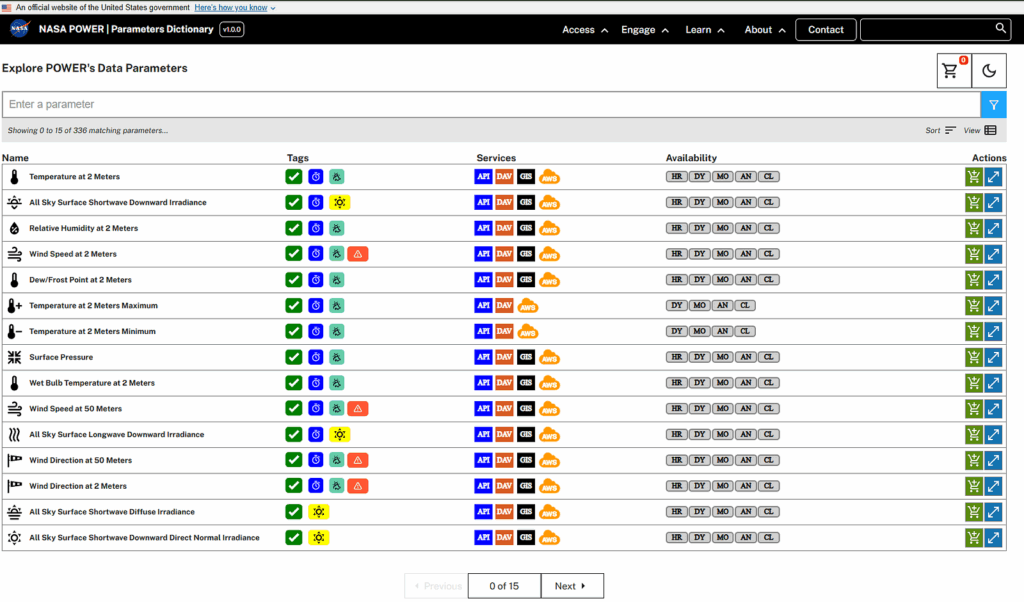Open the Learn menu

point(705,30)
